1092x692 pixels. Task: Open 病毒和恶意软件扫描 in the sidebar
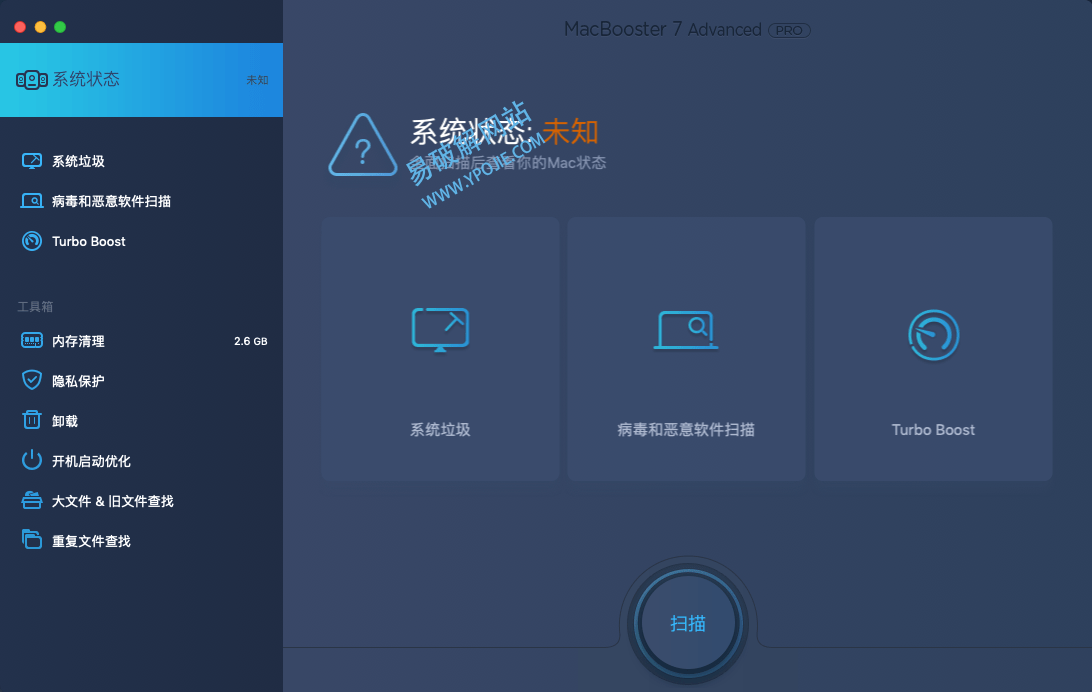pyautogui.click(x=111, y=201)
